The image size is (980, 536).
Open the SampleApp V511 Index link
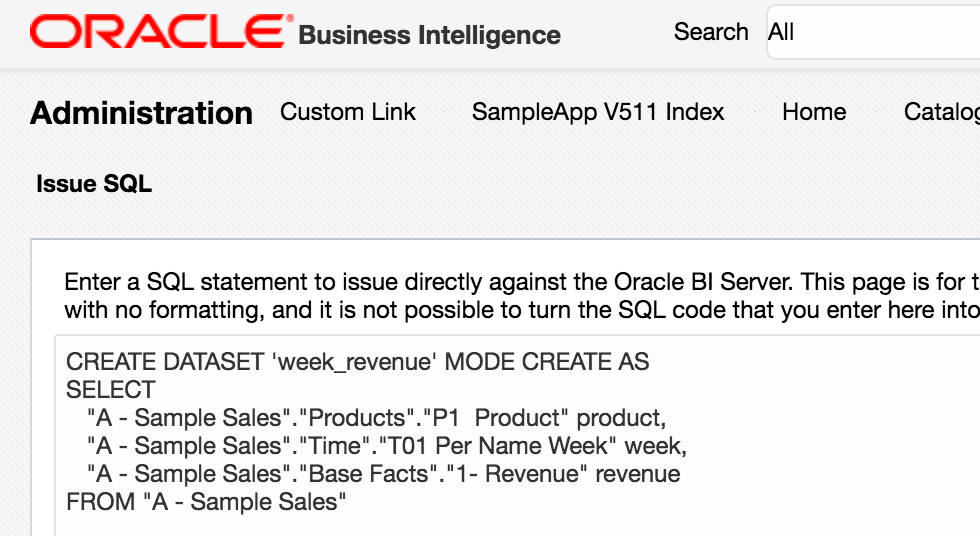point(598,112)
